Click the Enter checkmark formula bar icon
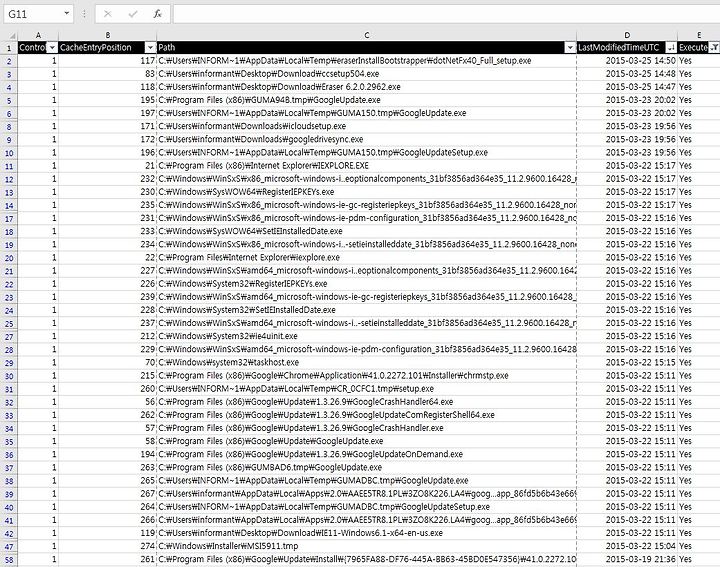 click(133, 14)
